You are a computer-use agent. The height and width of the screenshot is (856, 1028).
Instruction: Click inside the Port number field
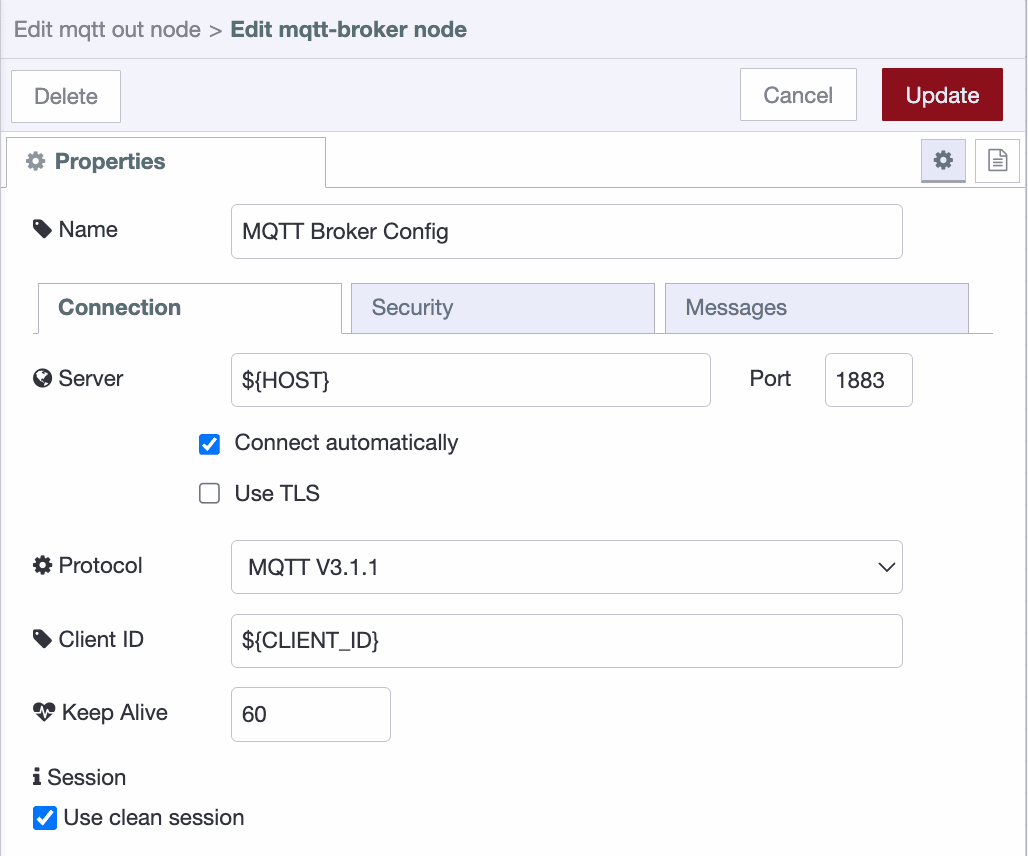click(x=868, y=380)
